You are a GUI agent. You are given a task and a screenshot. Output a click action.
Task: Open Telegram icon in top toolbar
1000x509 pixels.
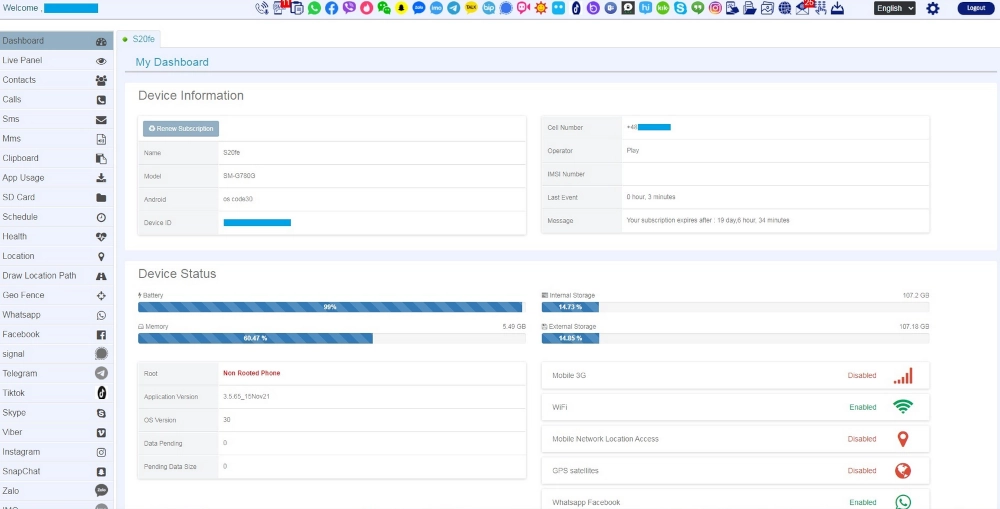pos(454,8)
